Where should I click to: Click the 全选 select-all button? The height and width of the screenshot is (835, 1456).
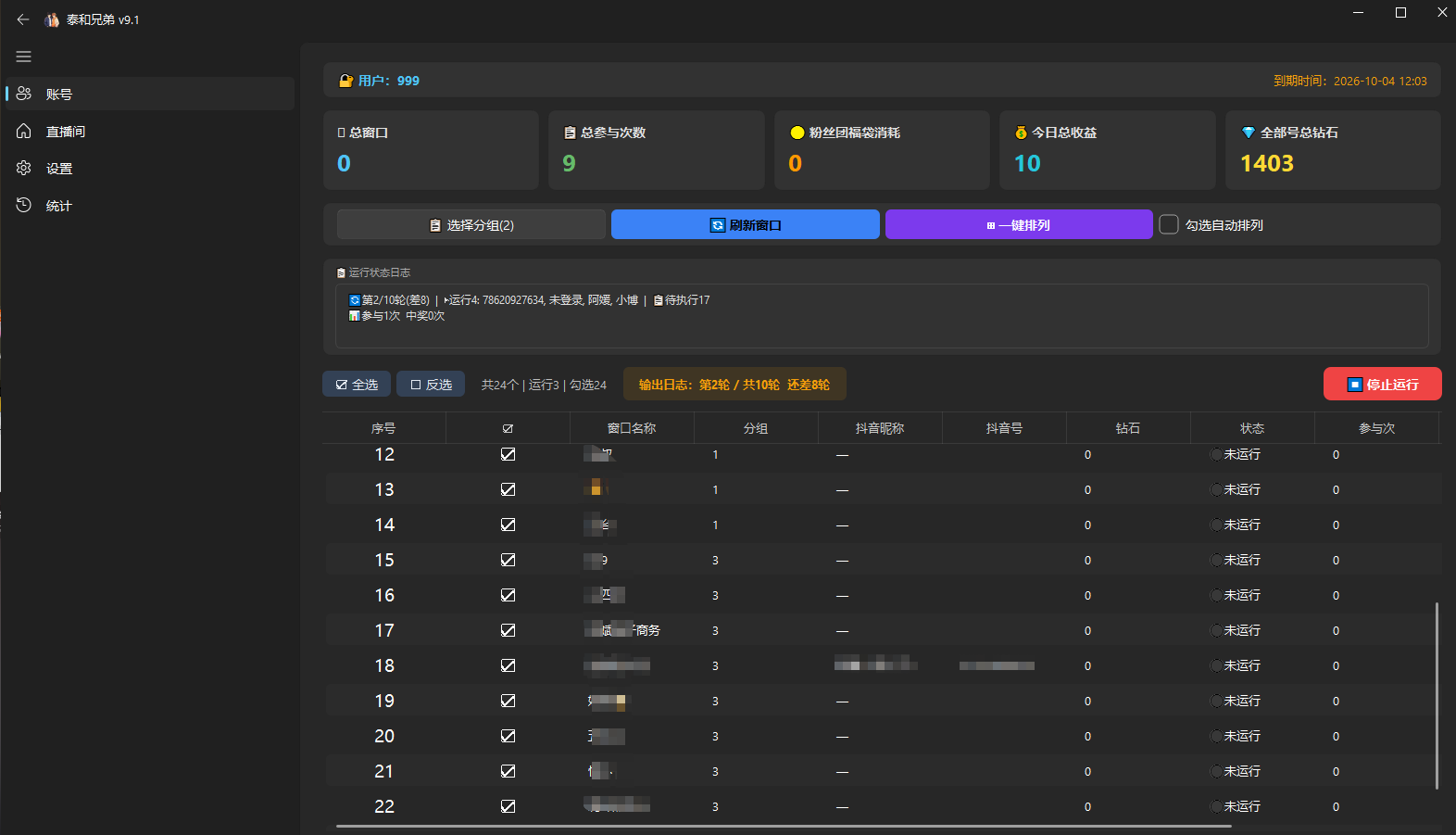point(357,384)
